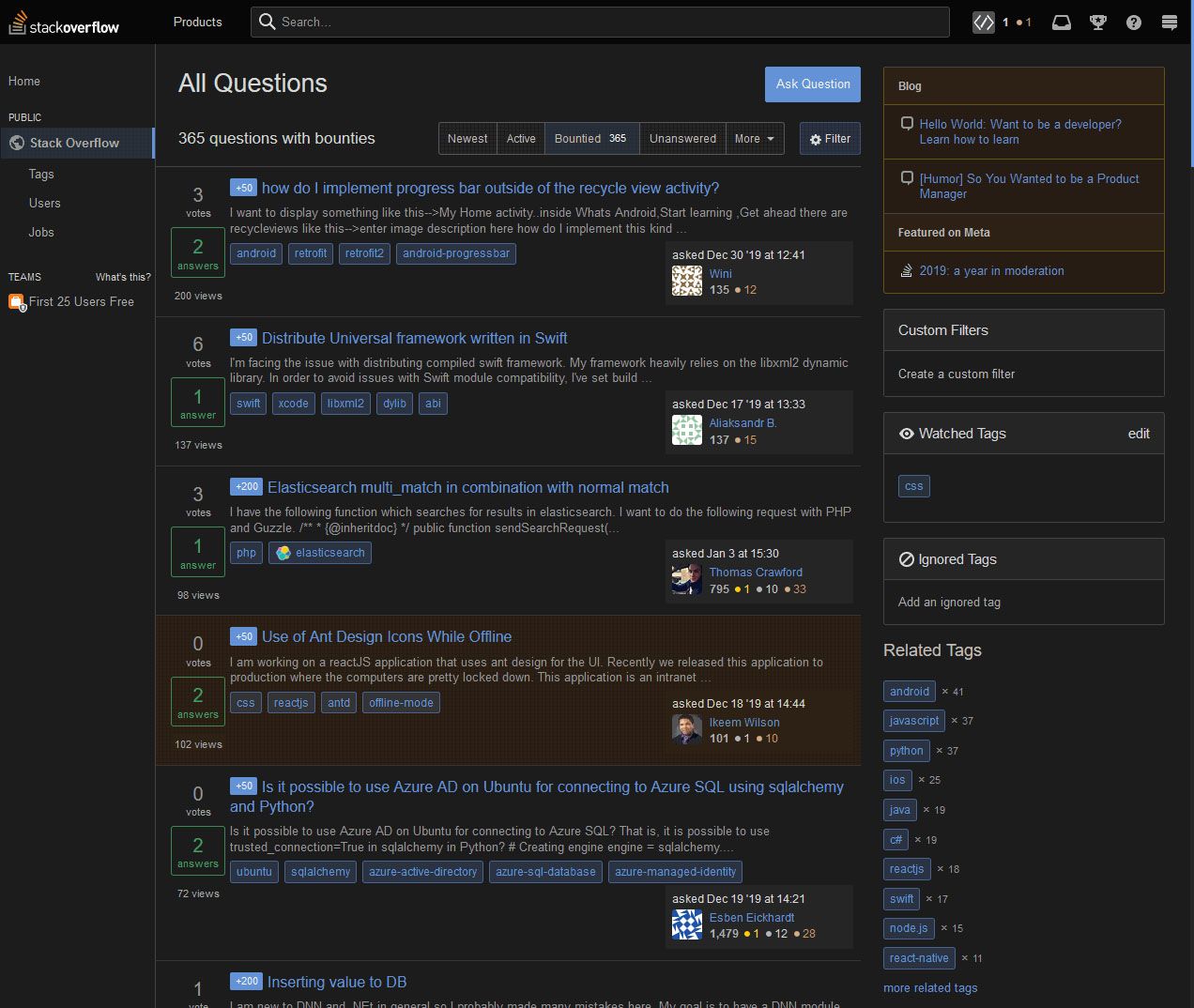Click the Ask Question button
Screen dimensions: 1194x1008
click(812, 84)
